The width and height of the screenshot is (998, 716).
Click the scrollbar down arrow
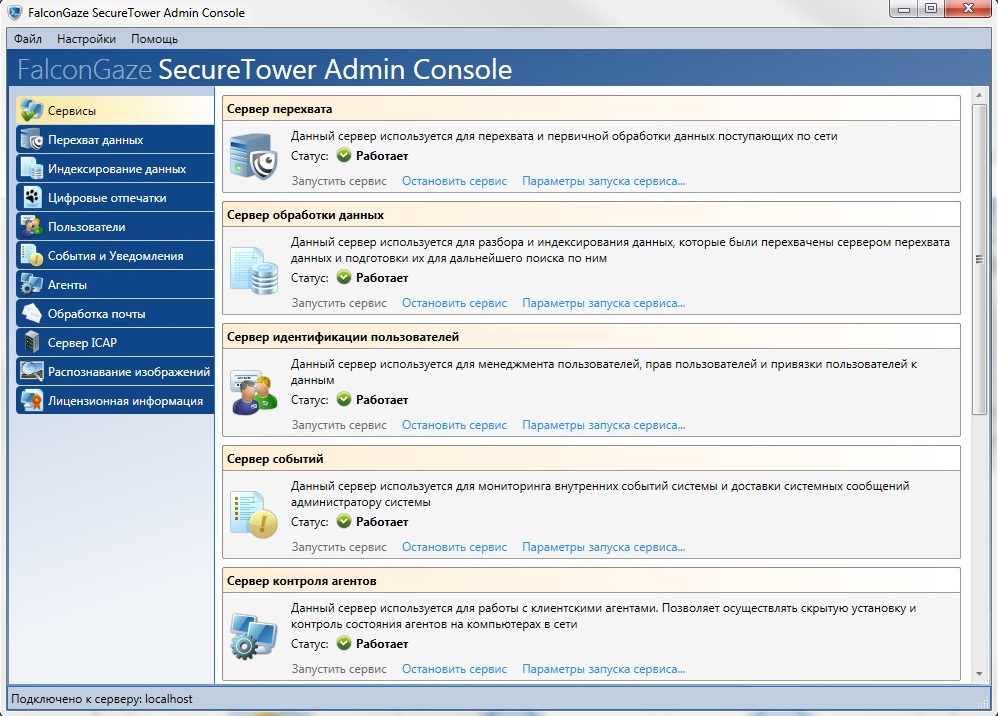(x=979, y=674)
